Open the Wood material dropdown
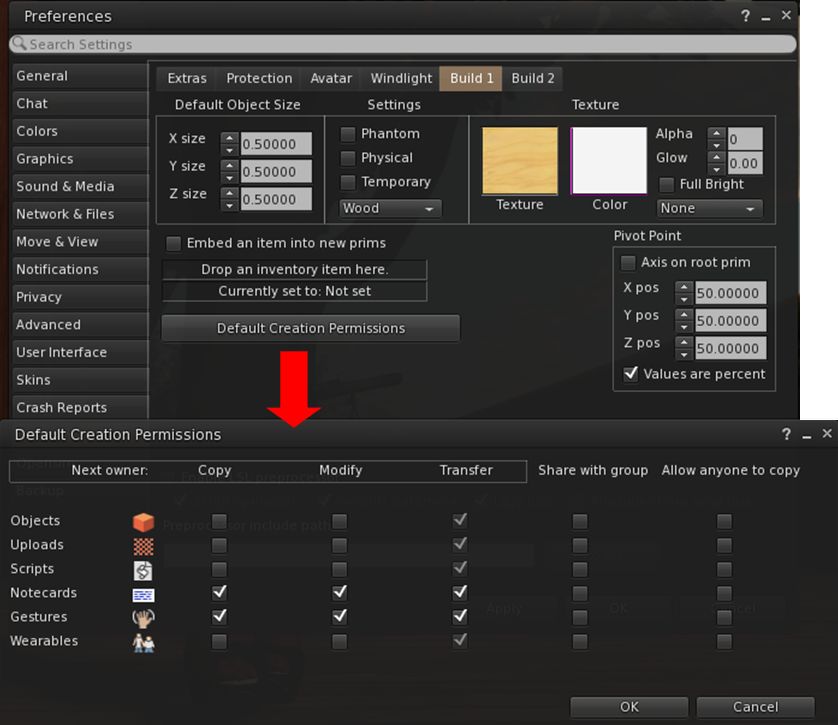 (x=390, y=209)
